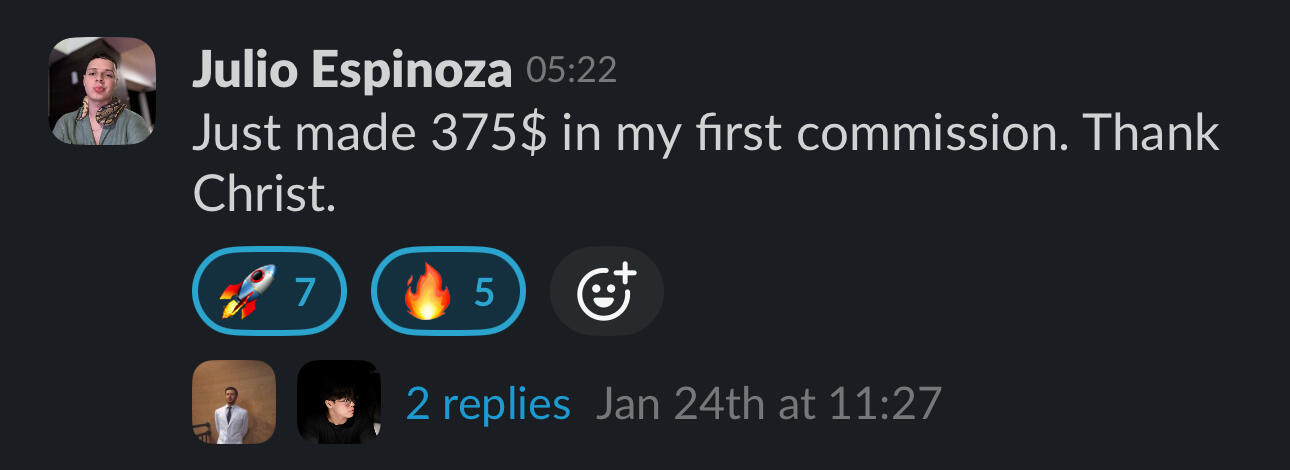The image size is (1290, 470).
Task: Click the 375$ amount in the message
Action: (489, 134)
